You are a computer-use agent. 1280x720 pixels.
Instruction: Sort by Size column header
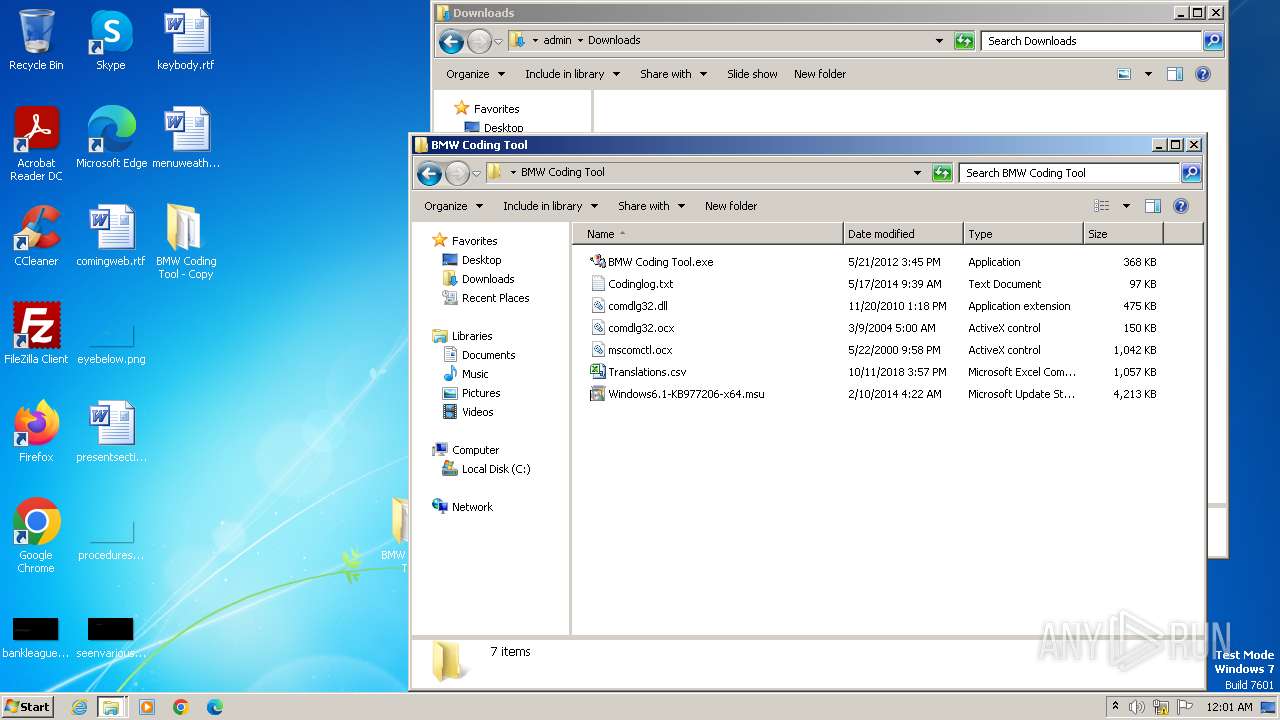click(x=1123, y=234)
